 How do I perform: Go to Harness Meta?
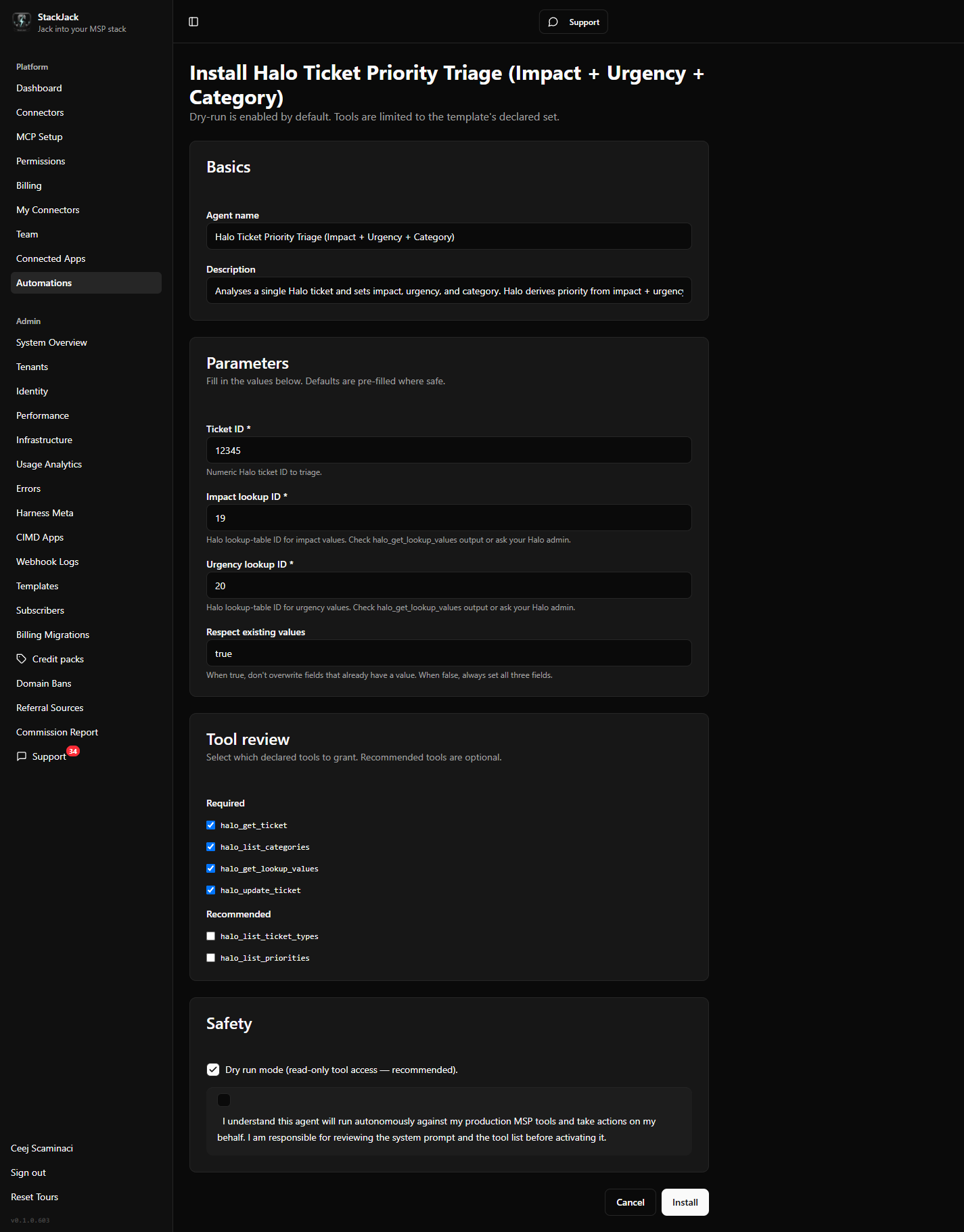pos(86,513)
